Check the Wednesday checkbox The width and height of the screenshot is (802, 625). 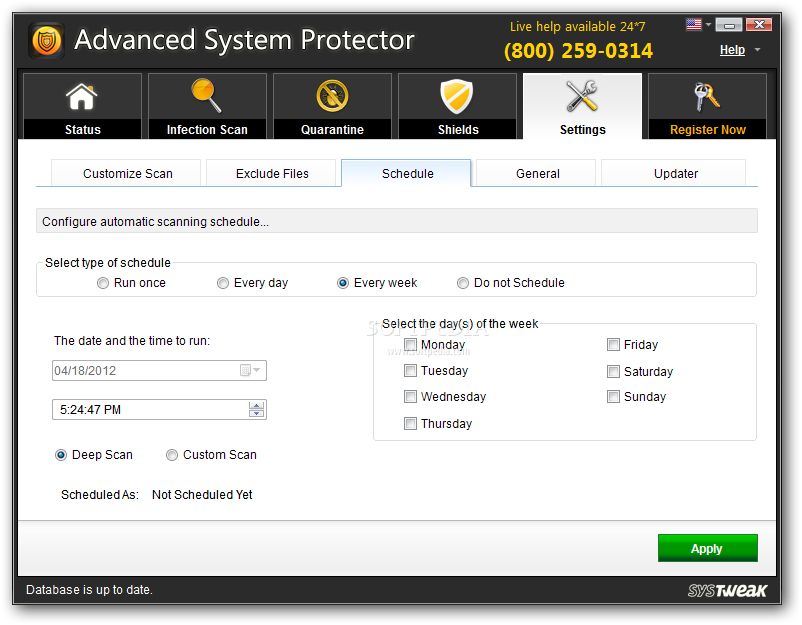410,396
